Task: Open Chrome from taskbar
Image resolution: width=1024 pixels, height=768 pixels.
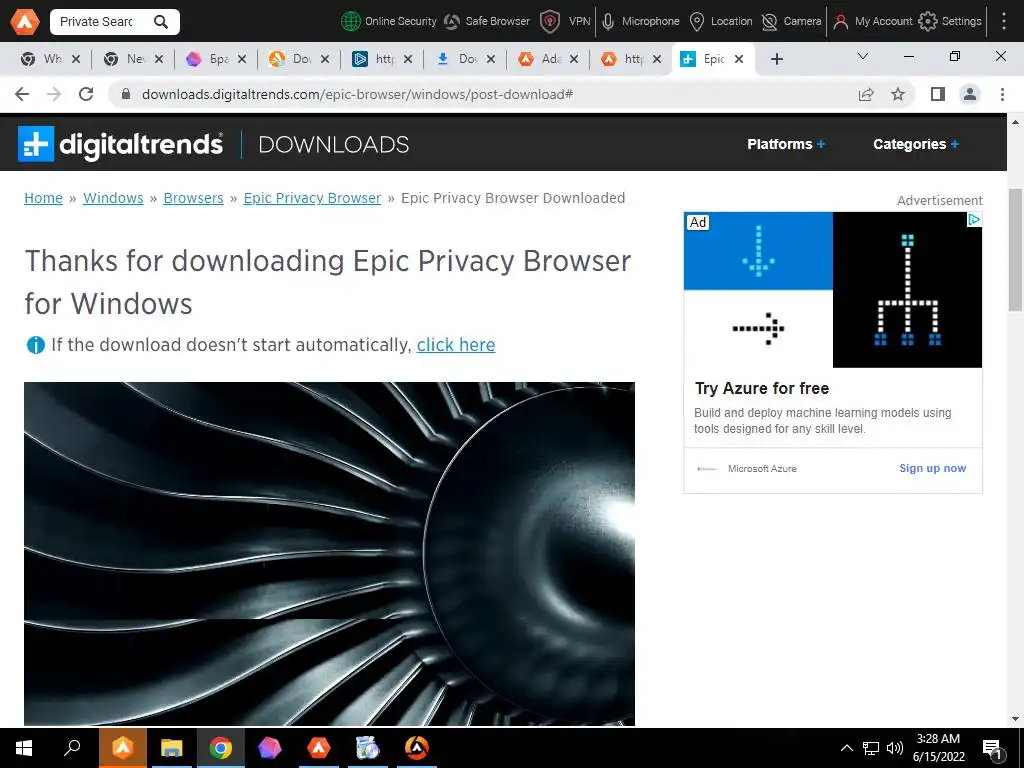Action: tap(221, 748)
